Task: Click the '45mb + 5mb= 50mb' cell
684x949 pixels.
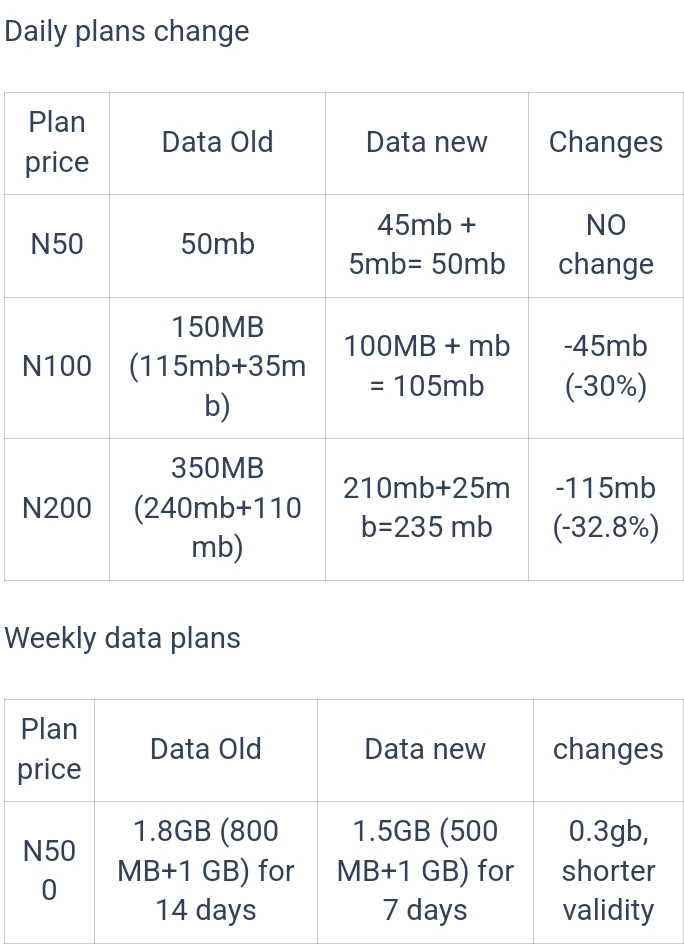Action: 427,246
